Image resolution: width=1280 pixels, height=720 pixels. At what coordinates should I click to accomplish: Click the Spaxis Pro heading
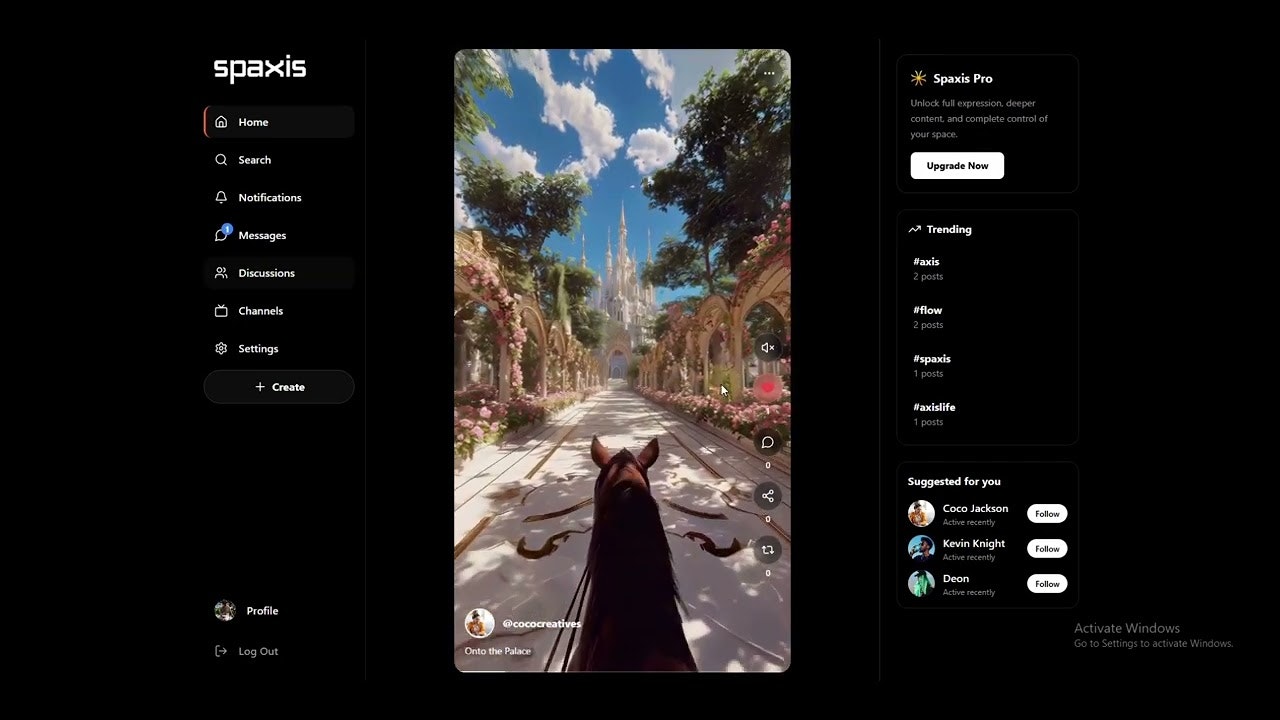click(x=962, y=78)
